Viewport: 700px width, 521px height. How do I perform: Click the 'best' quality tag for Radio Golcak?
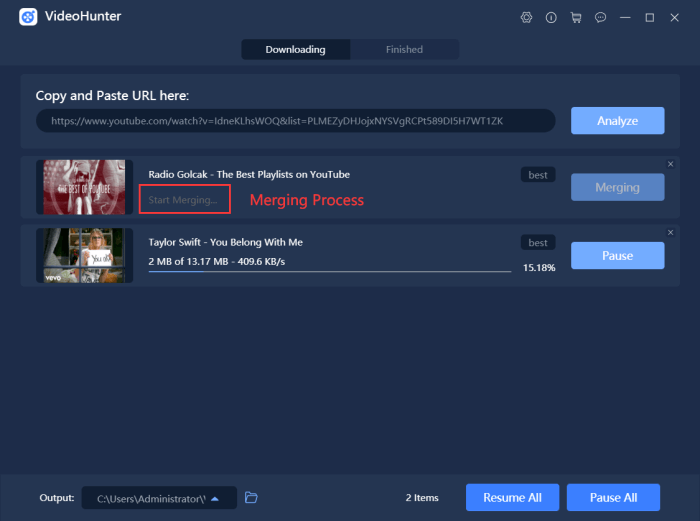[538, 175]
